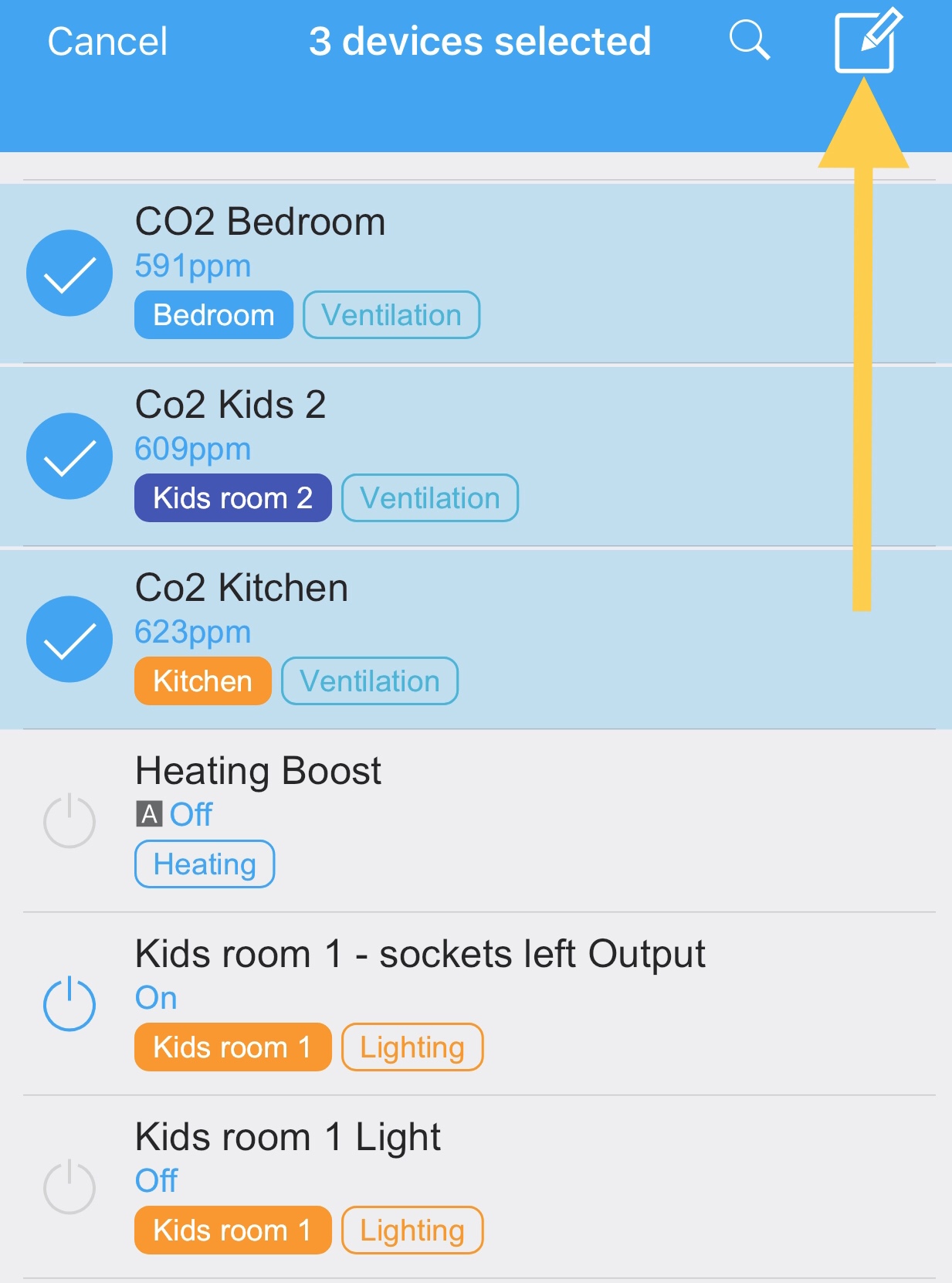Toggle Kids room 1 sockets power icon
Viewport: 952px width, 1283px height.
pyautogui.click(x=69, y=1003)
